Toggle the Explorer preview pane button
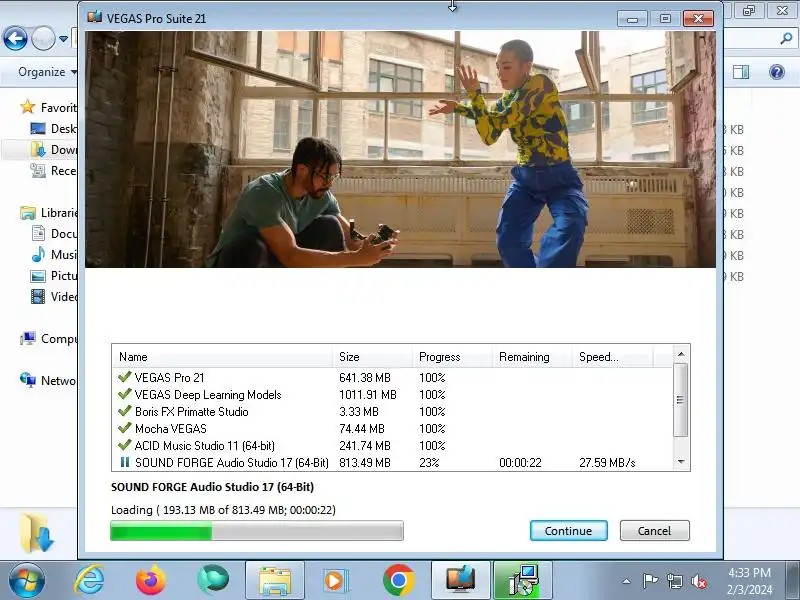Image resolution: width=800 pixels, height=600 pixels. pos(741,72)
